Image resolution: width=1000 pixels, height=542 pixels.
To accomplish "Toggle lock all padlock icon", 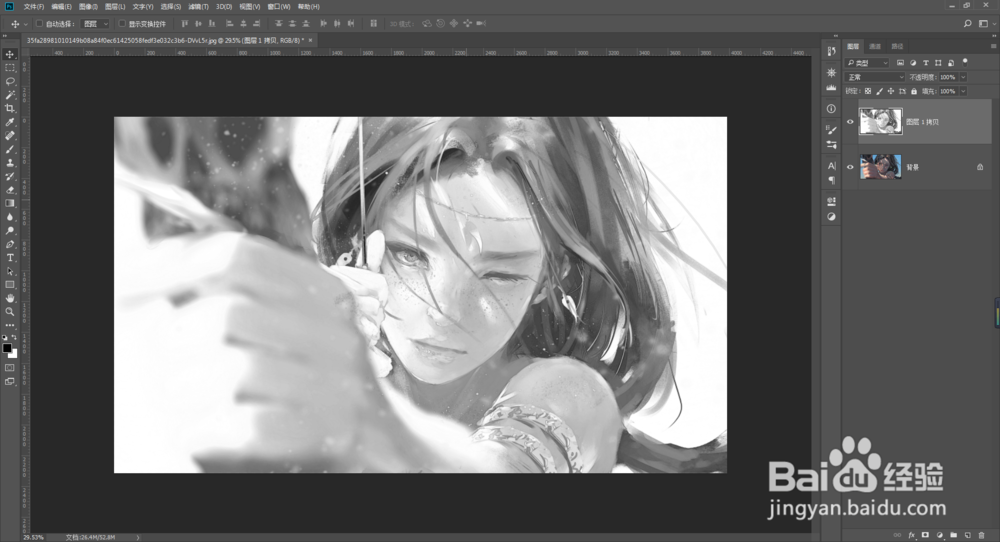I will (914, 91).
